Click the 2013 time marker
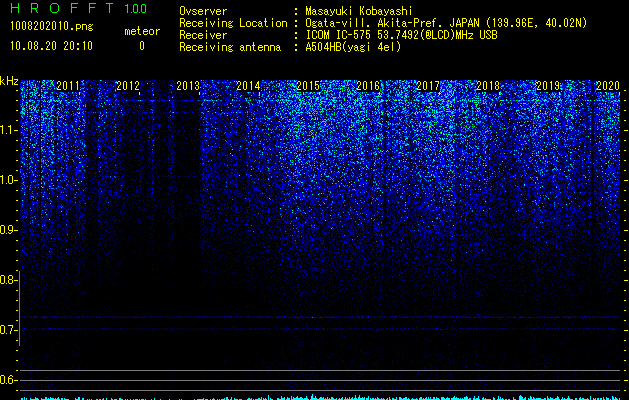 [188, 86]
